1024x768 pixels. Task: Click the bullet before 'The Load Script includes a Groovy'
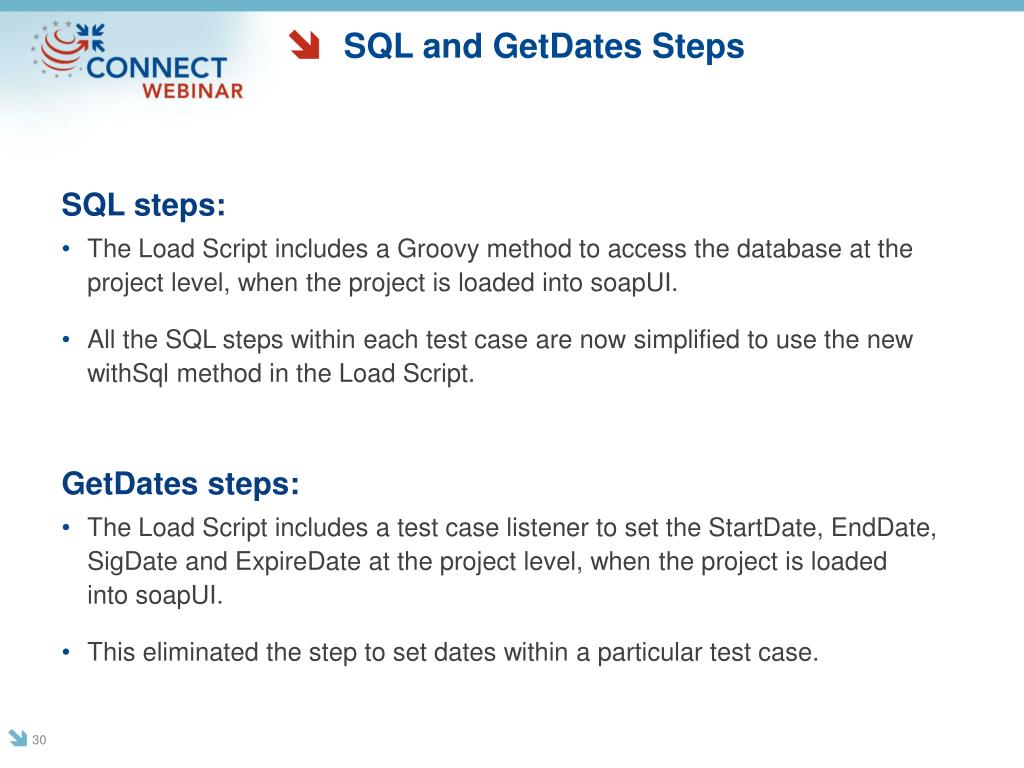coord(66,249)
